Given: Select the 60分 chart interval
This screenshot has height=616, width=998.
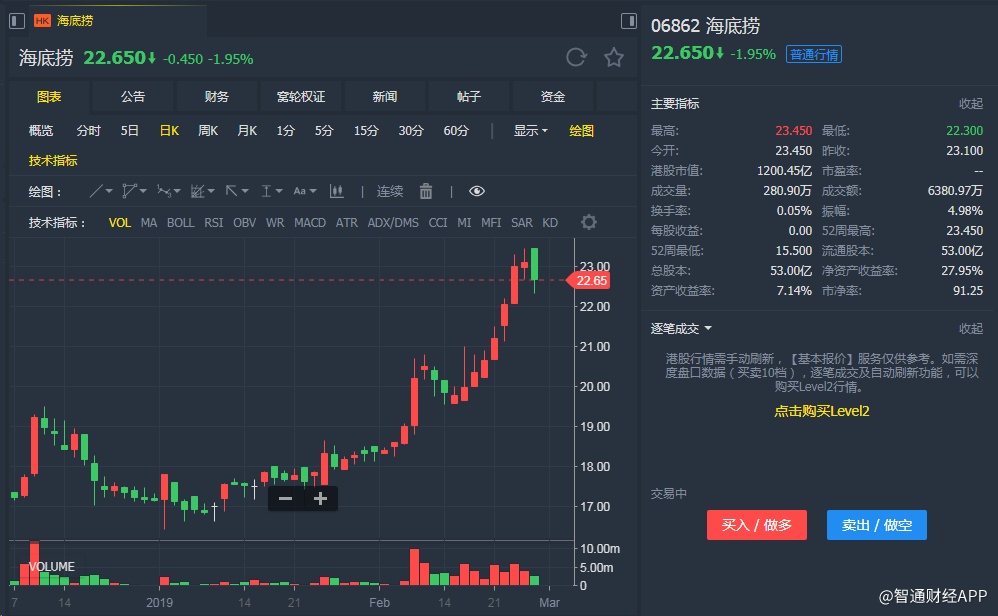Looking at the screenshot, I should pos(456,130).
